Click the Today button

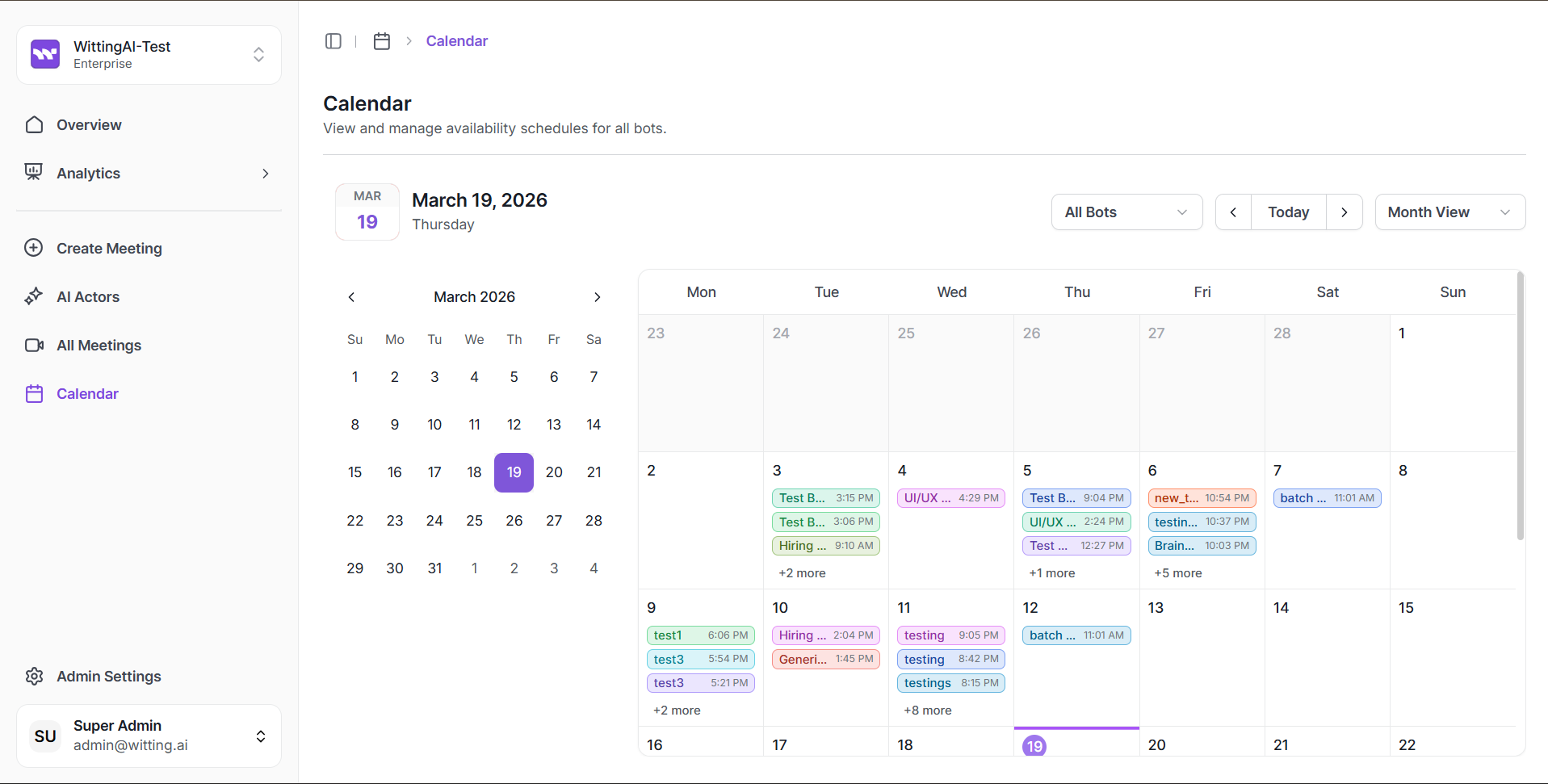[x=1288, y=212]
